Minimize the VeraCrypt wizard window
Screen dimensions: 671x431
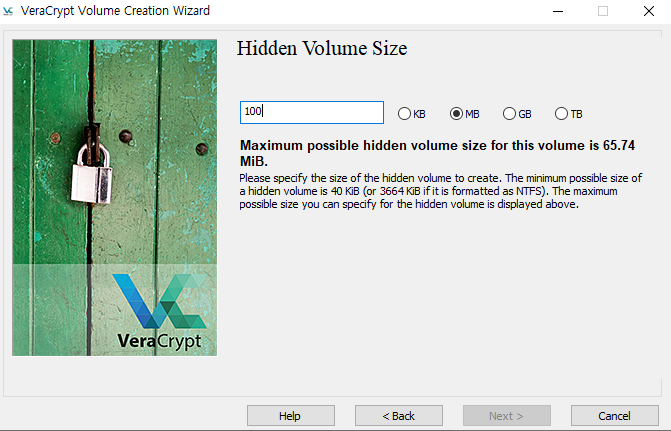[x=558, y=11]
